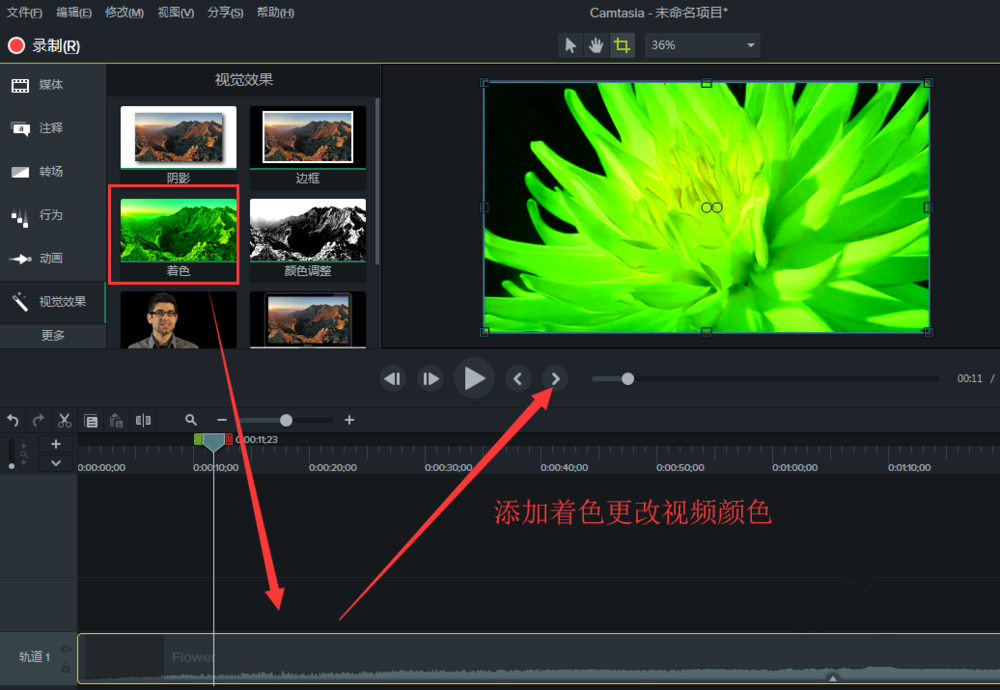The width and height of the screenshot is (1000, 690).
Task: Activate the Edit arrow tool
Action: coord(569,45)
